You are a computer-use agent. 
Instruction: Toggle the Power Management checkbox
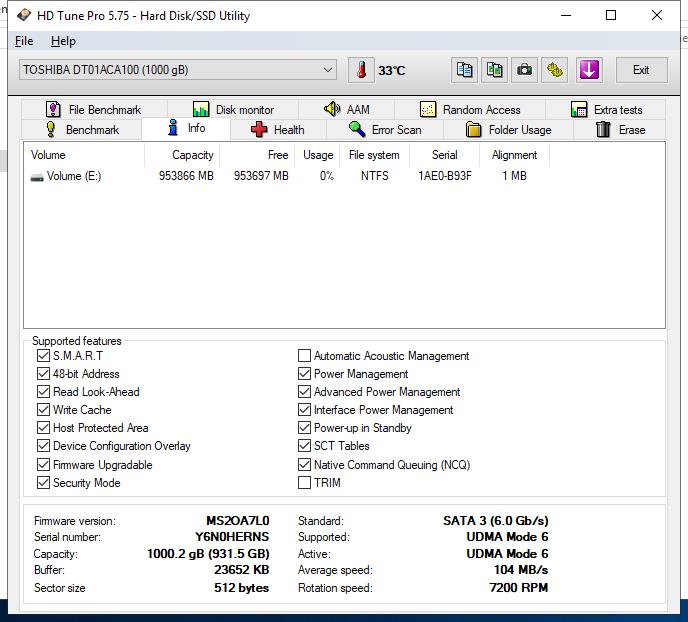304,373
